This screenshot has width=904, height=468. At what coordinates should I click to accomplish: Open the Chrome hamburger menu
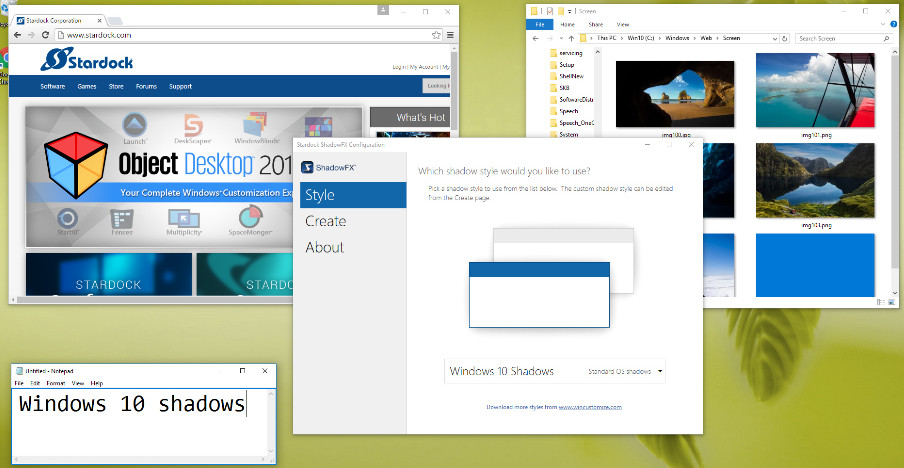450,35
